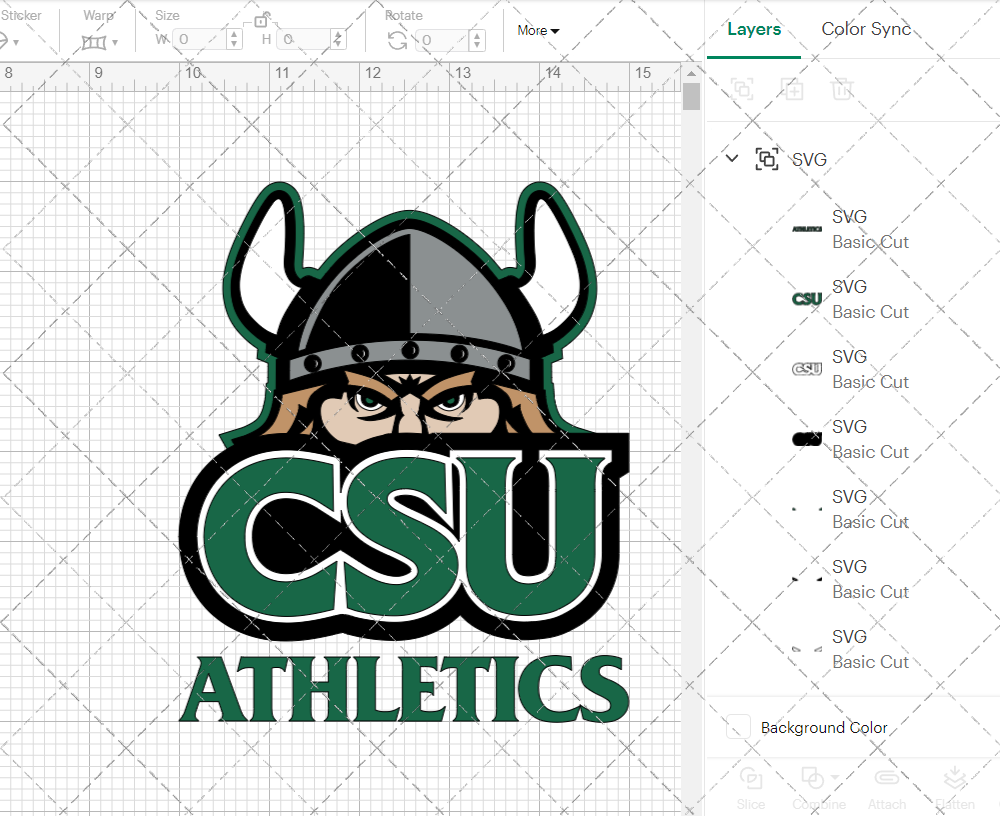Select the Flatten tool

[x=955, y=778]
